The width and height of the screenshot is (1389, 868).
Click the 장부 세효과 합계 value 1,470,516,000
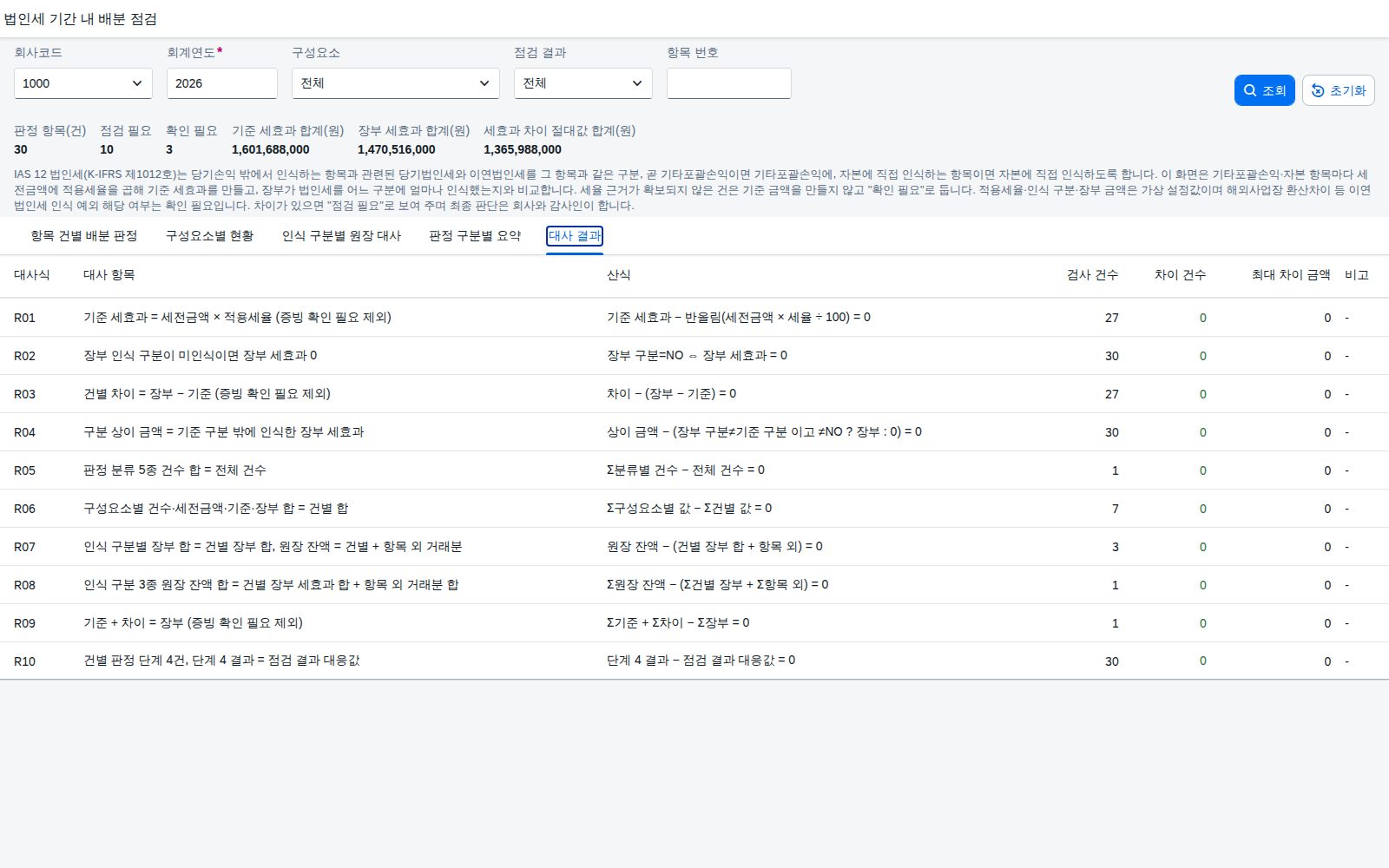coord(397,149)
